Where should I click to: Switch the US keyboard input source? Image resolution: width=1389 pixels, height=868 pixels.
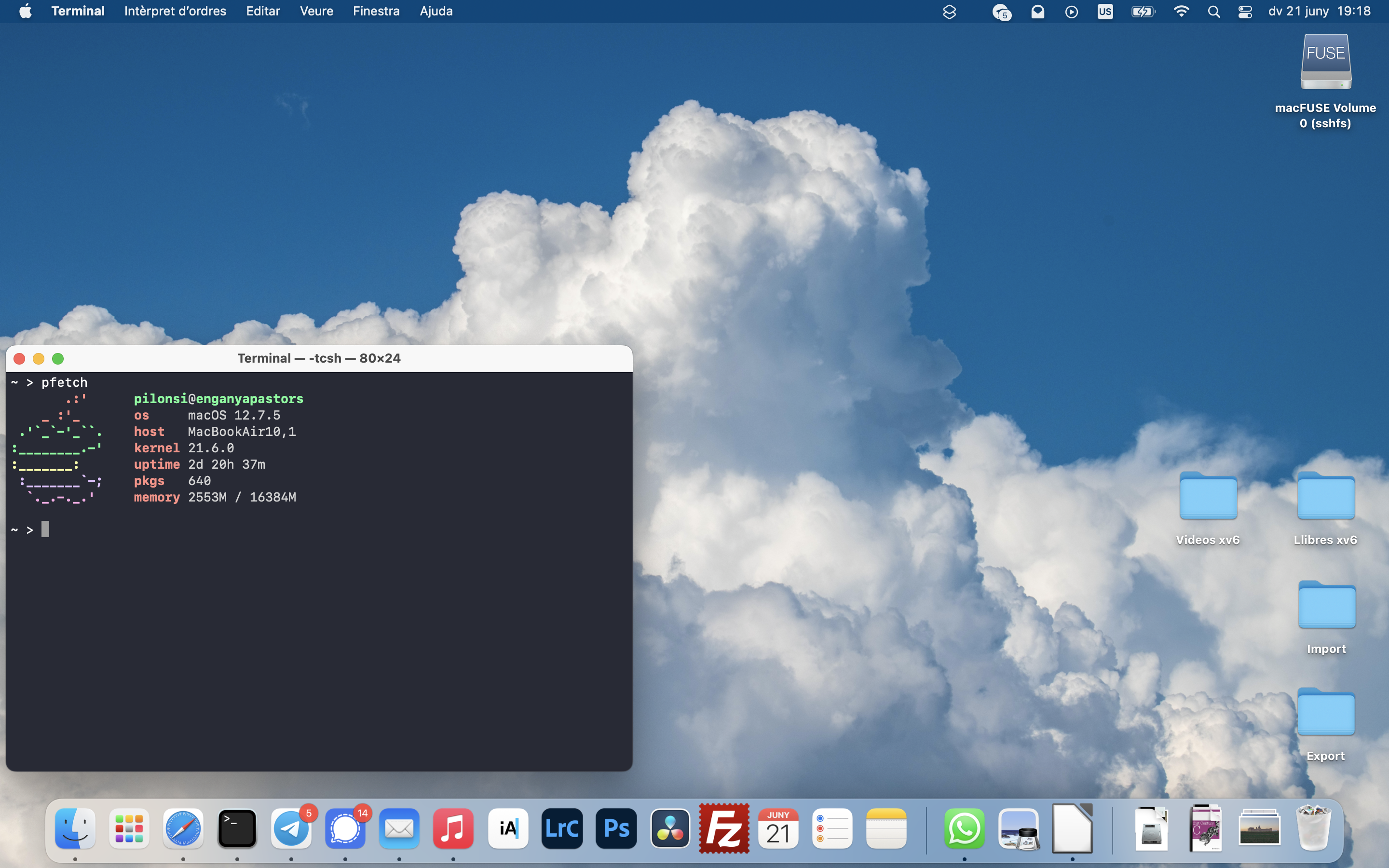click(1105, 12)
